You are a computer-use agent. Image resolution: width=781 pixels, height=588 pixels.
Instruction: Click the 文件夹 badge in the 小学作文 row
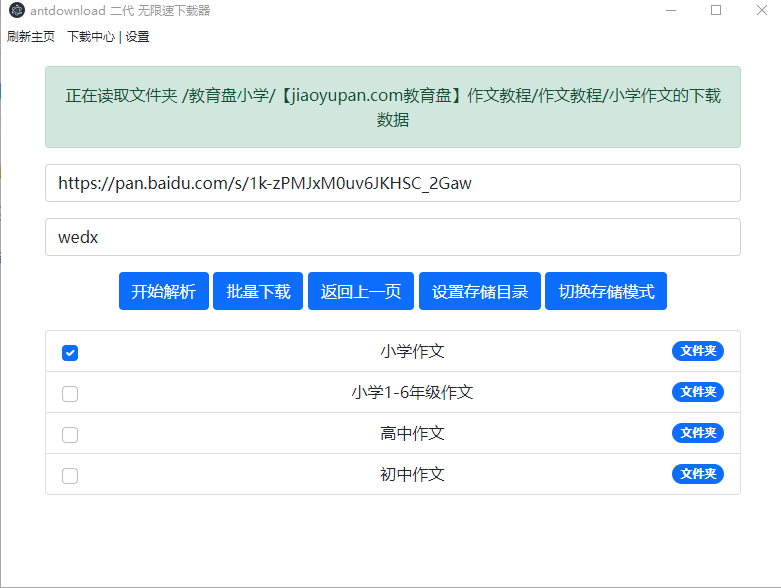[698, 351]
